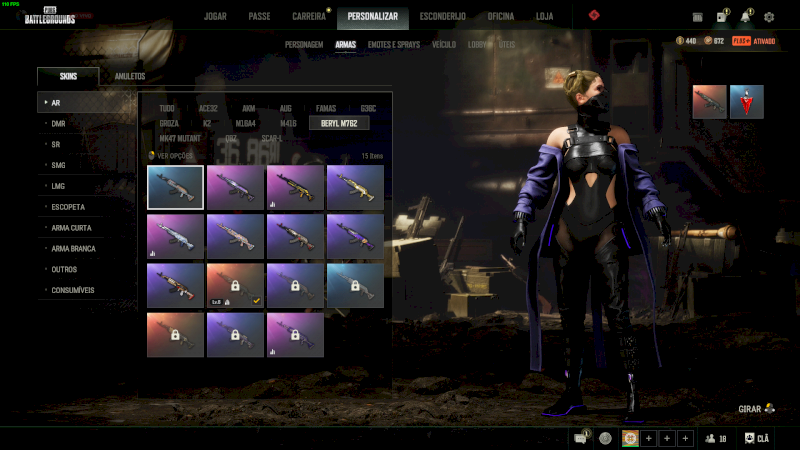Open the ESCONDERIJO menu
800x450 pixels.
442,16
